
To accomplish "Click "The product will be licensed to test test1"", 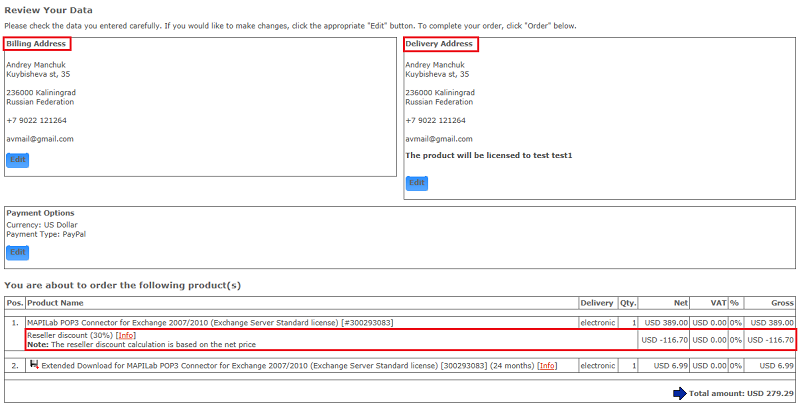I will pos(489,156).
